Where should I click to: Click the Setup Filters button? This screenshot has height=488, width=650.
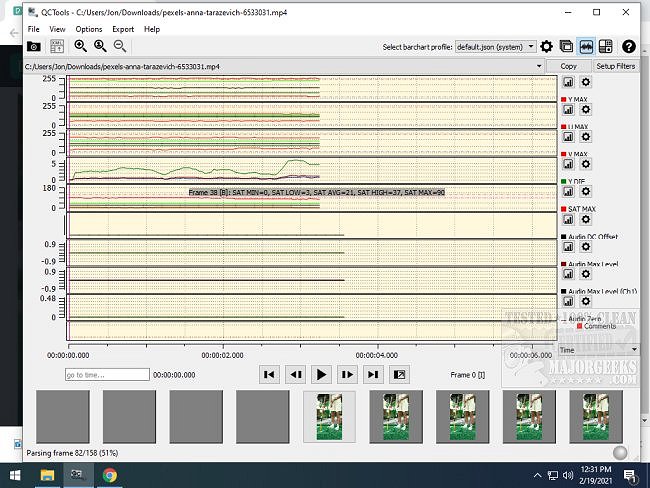(x=615, y=66)
